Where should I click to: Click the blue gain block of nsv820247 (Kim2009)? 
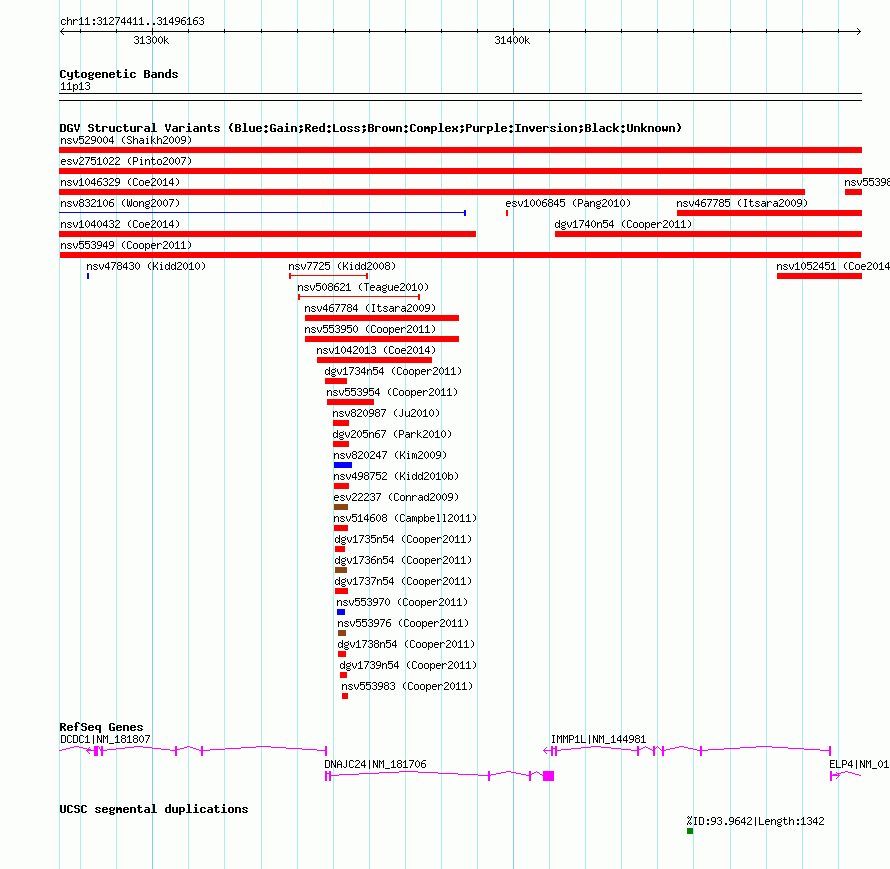tap(343, 465)
